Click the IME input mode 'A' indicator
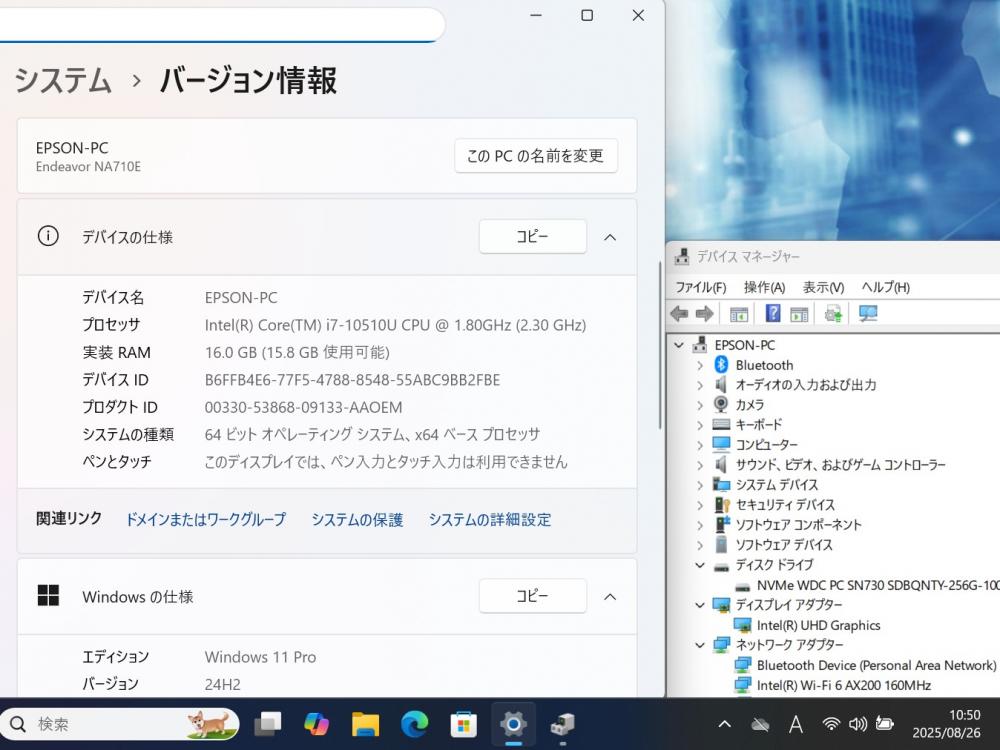1000x750 pixels. (795, 724)
